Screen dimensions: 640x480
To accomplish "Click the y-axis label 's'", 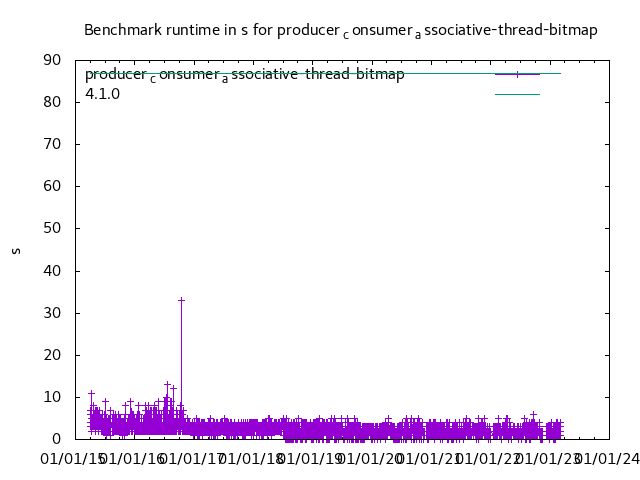I will coord(16,250).
